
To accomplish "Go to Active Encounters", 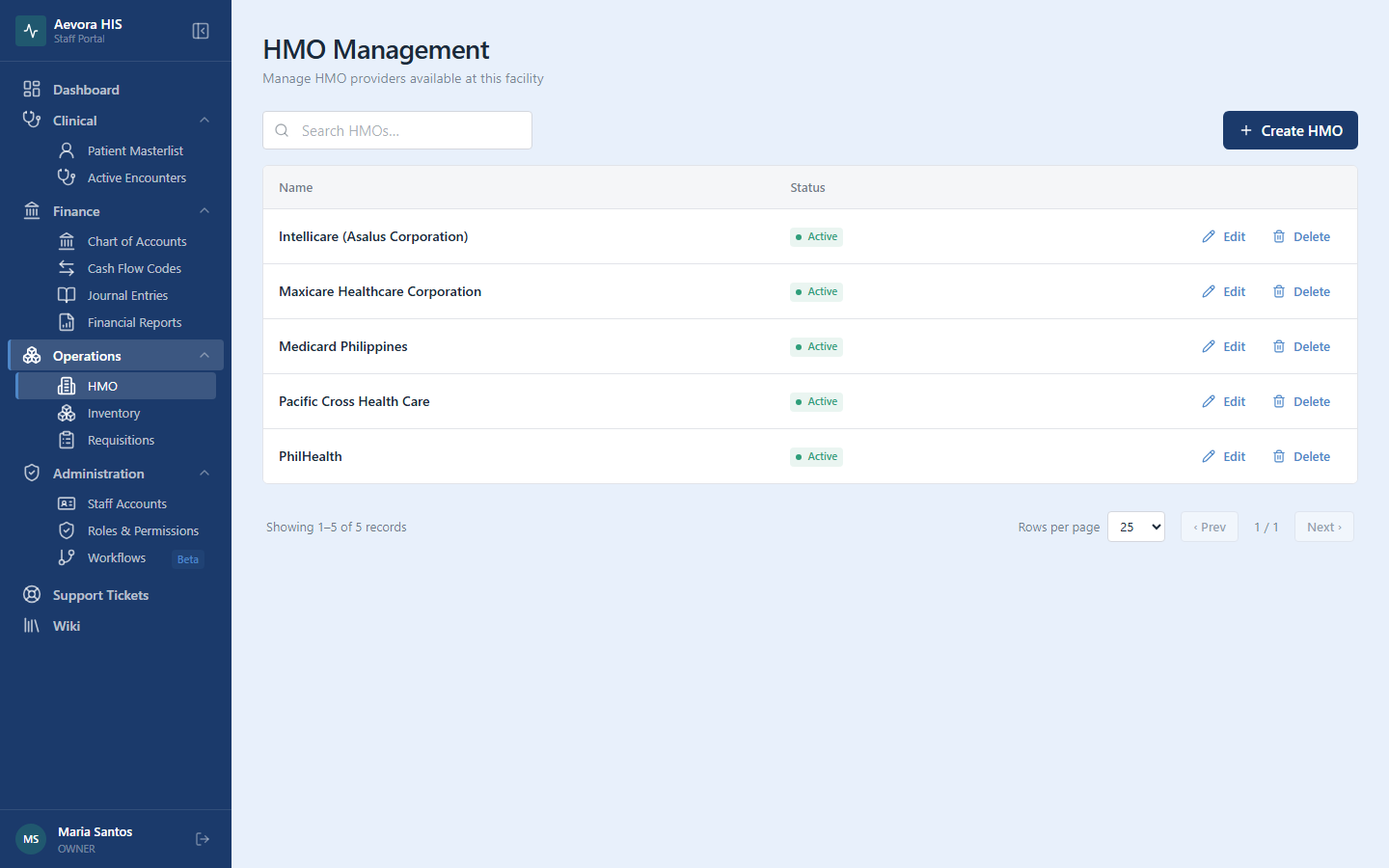I will (116, 177).
